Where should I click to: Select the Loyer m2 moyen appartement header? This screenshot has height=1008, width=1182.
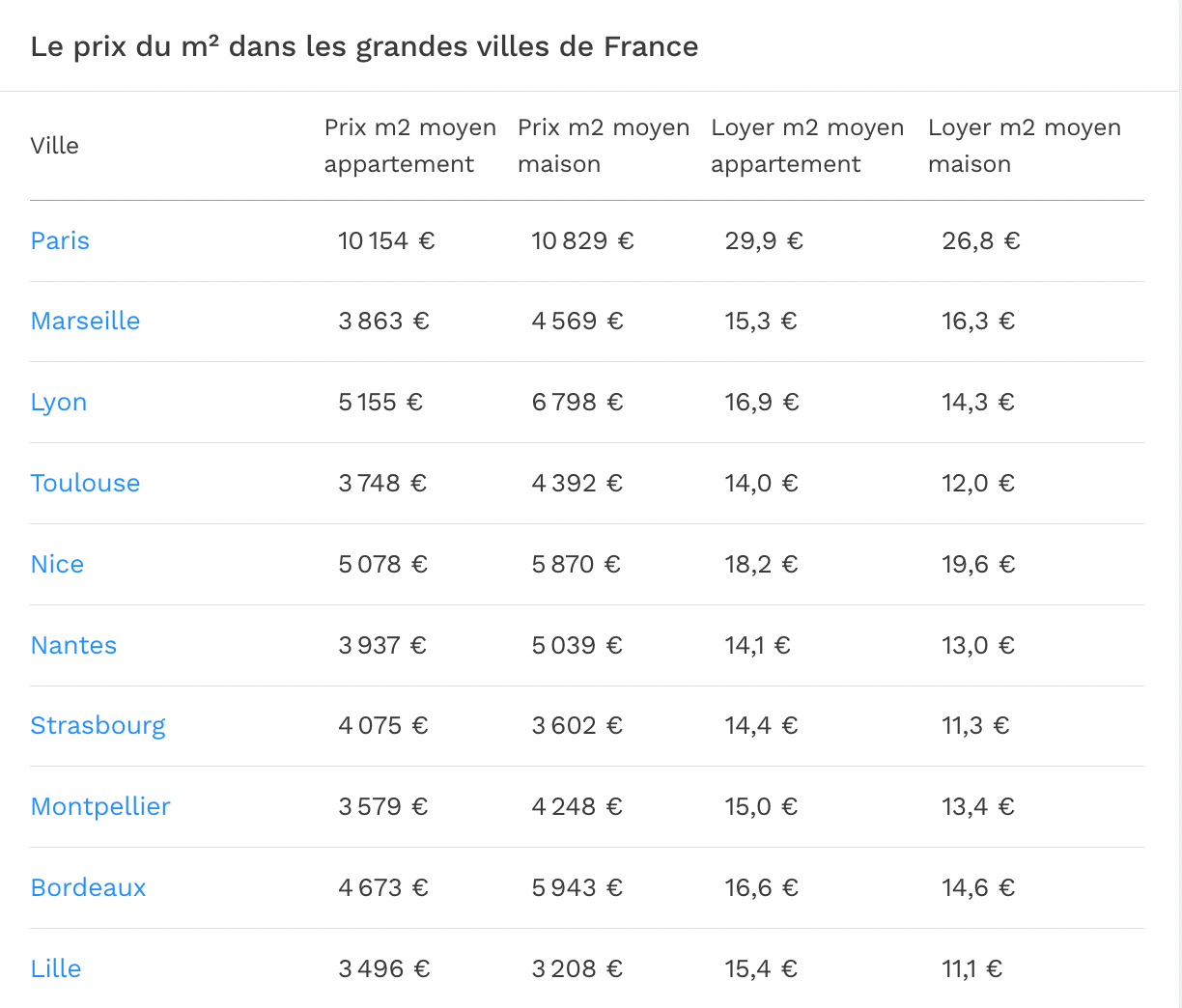[807, 146]
